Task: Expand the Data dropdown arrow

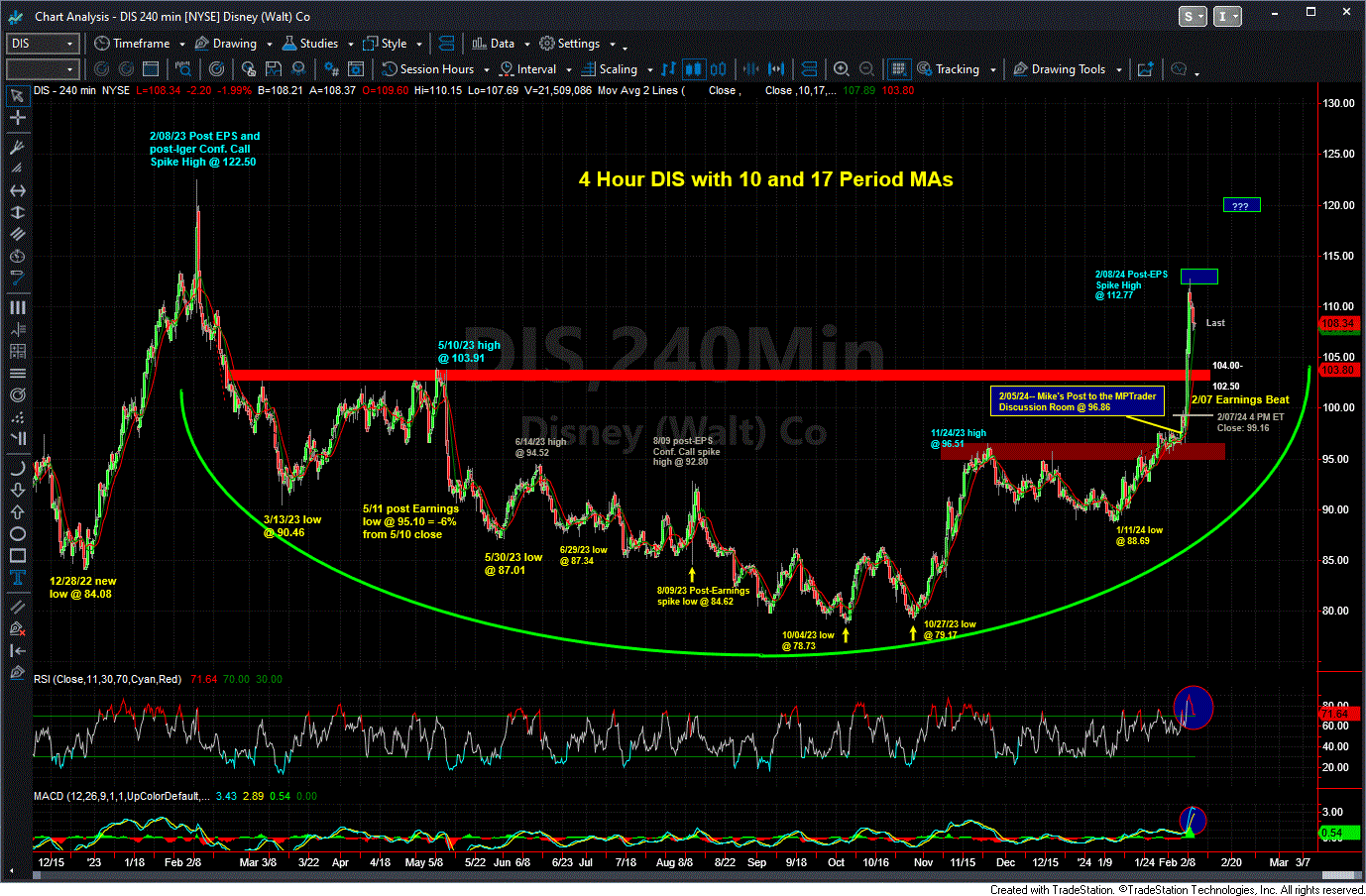Action: point(526,45)
